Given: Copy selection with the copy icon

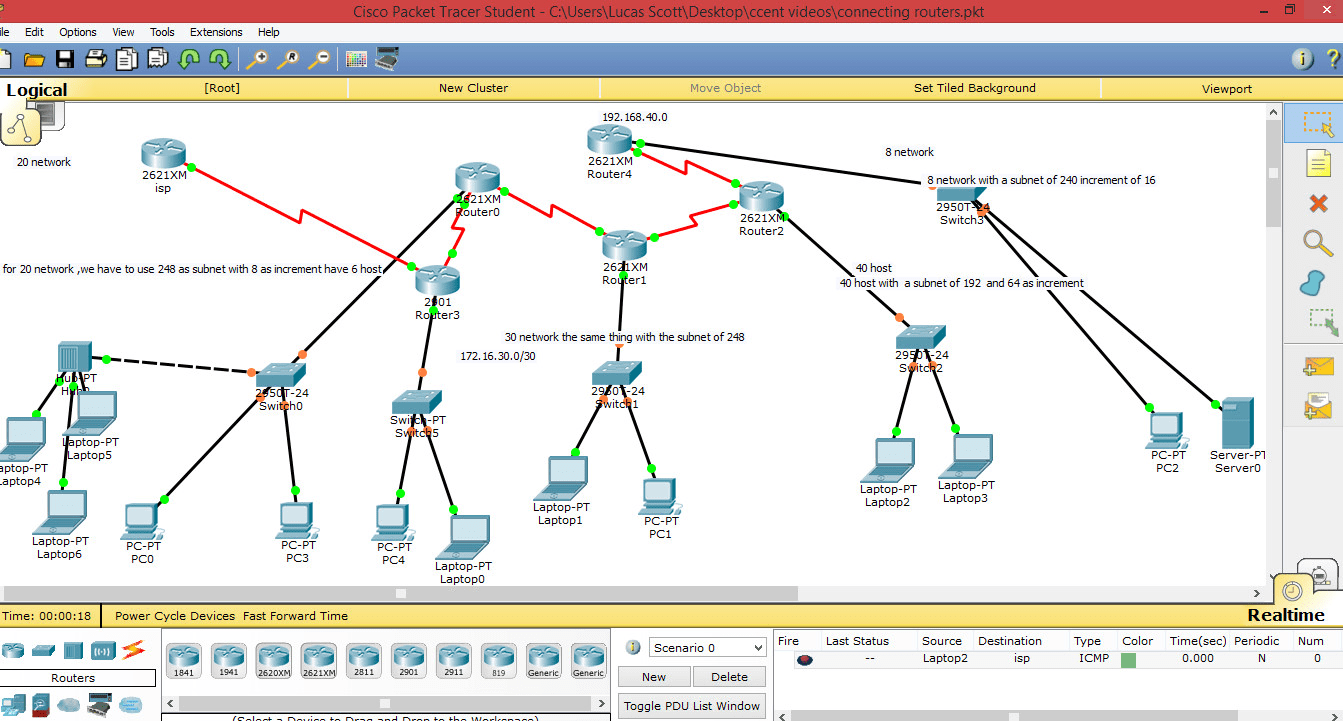Looking at the screenshot, I should pyautogui.click(x=126, y=59).
